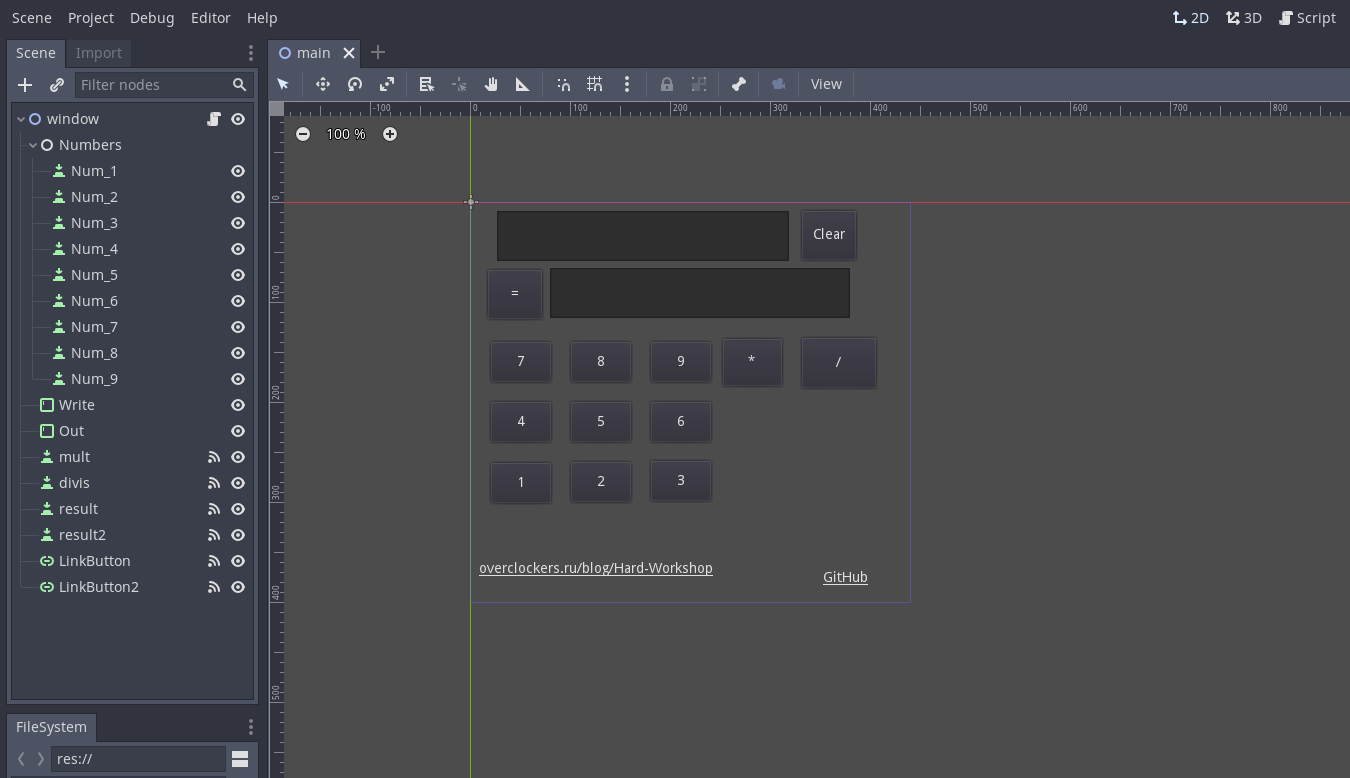
Task: Click the Add node plus icon
Action: (25, 85)
